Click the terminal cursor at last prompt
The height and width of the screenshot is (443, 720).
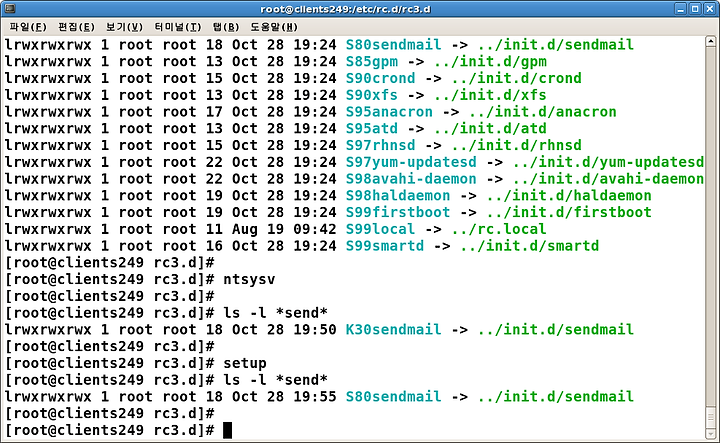(227, 430)
